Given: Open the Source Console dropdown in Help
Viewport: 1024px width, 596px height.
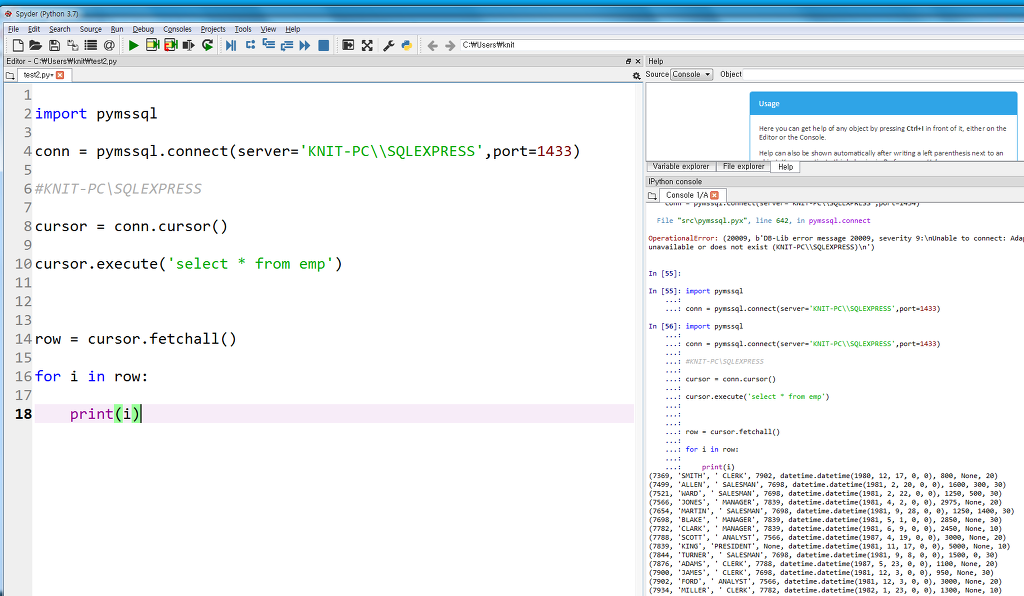Looking at the screenshot, I should [x=692, y=75].
